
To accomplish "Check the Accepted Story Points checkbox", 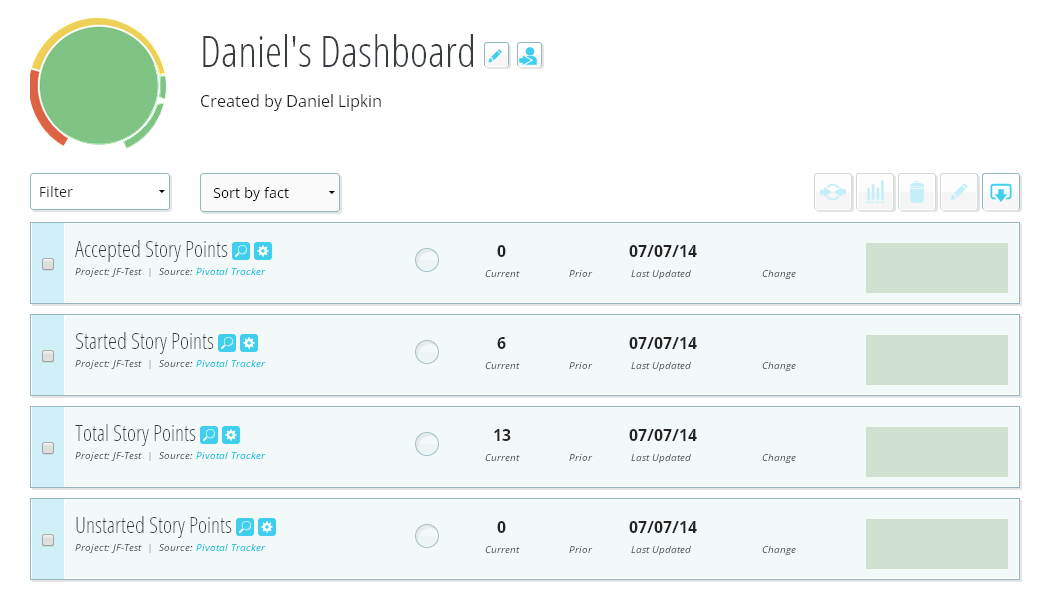I will (48, 264).
